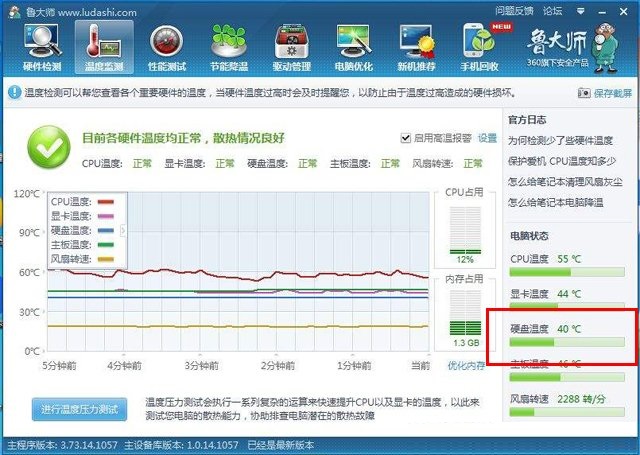Click the blue 硬盘温度 legend swatch
640x455 pixels.
coord(106,230)
